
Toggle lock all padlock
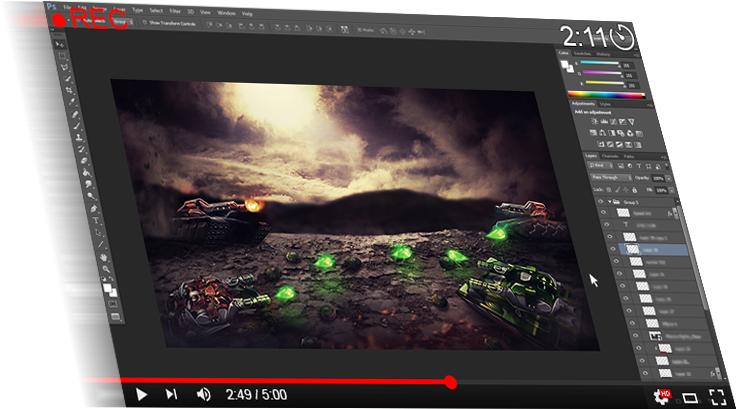click(x=635, y=190)
